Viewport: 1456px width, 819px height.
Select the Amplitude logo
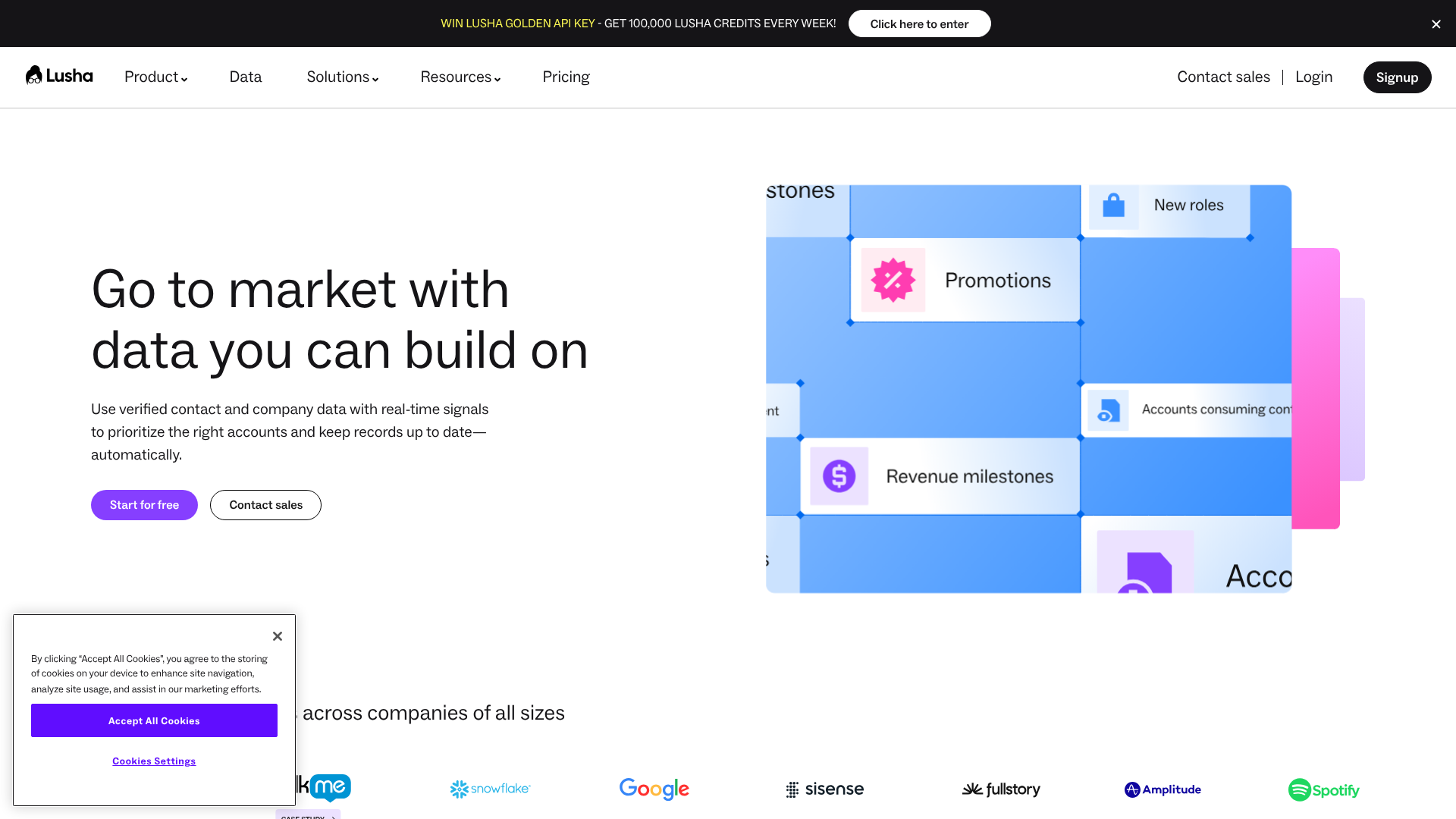click(1162, 789)
